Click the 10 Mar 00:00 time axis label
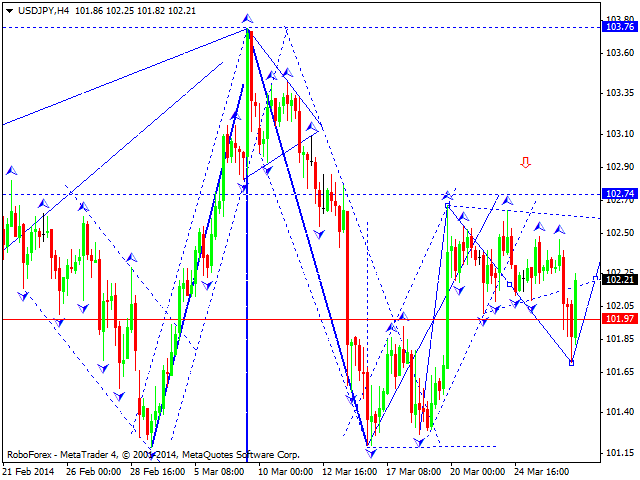This screenshot has height=480, width=640. point(286,471)
